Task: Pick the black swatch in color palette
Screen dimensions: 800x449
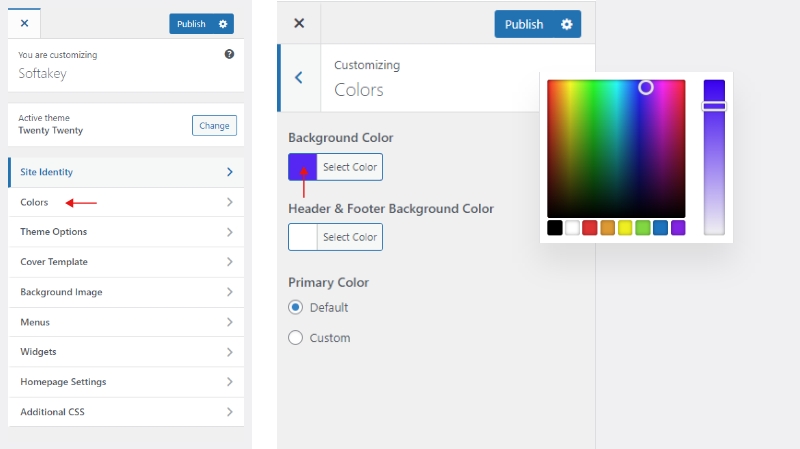Action: [555, 228]
